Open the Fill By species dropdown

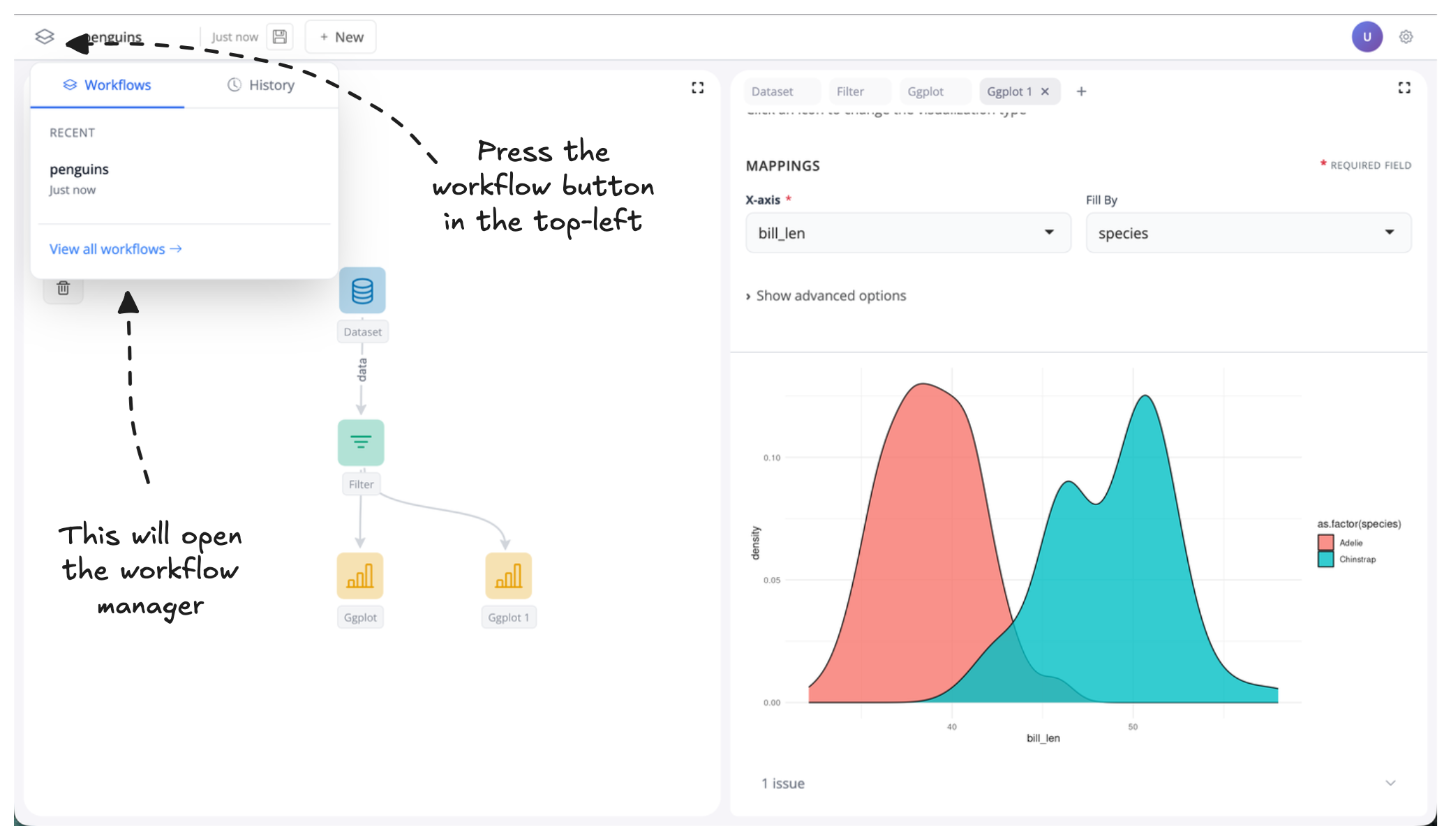point(1248,233)
